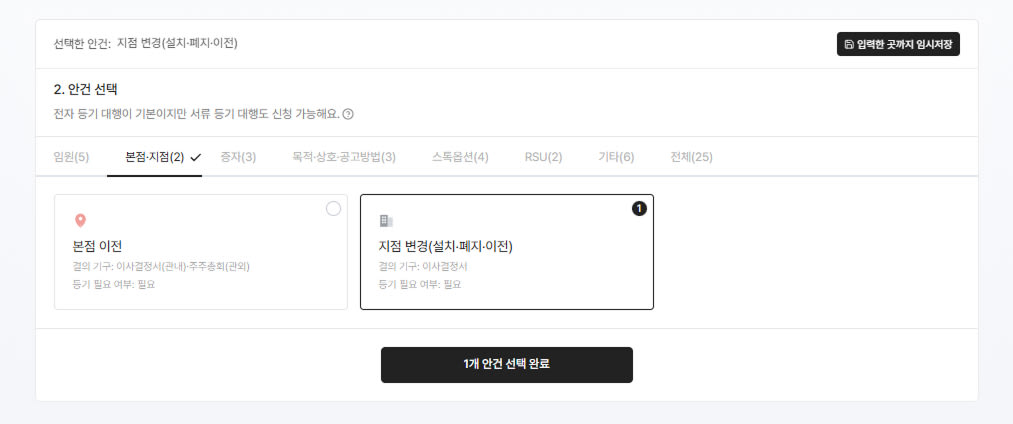The width and height of the screenshot is (1013, 424).
Task: Click the selected agenda text at top
Action: (178, 44)
